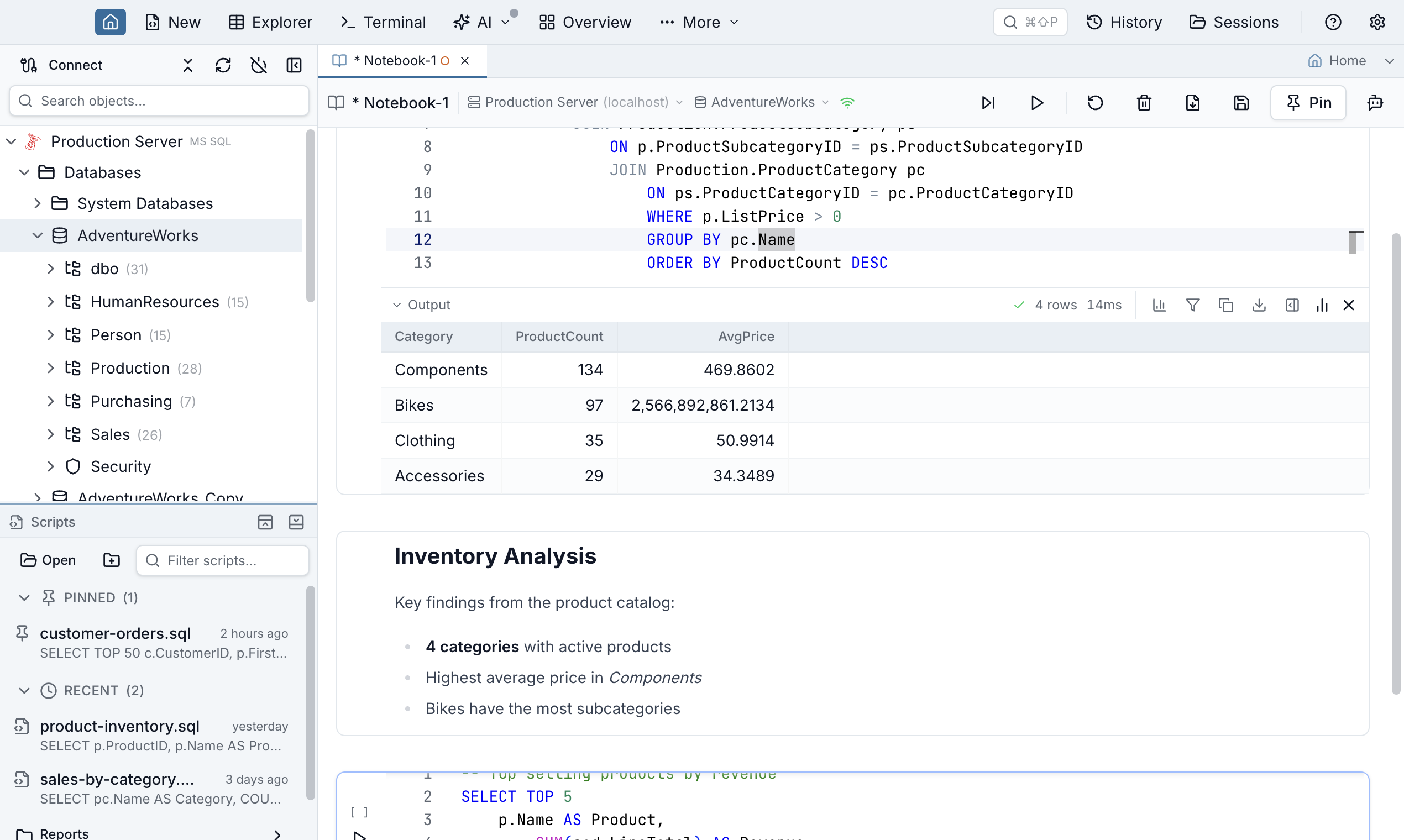Close the Output panel
The height and width of the screenshot is (840, 1404).
coord(1349,305)
